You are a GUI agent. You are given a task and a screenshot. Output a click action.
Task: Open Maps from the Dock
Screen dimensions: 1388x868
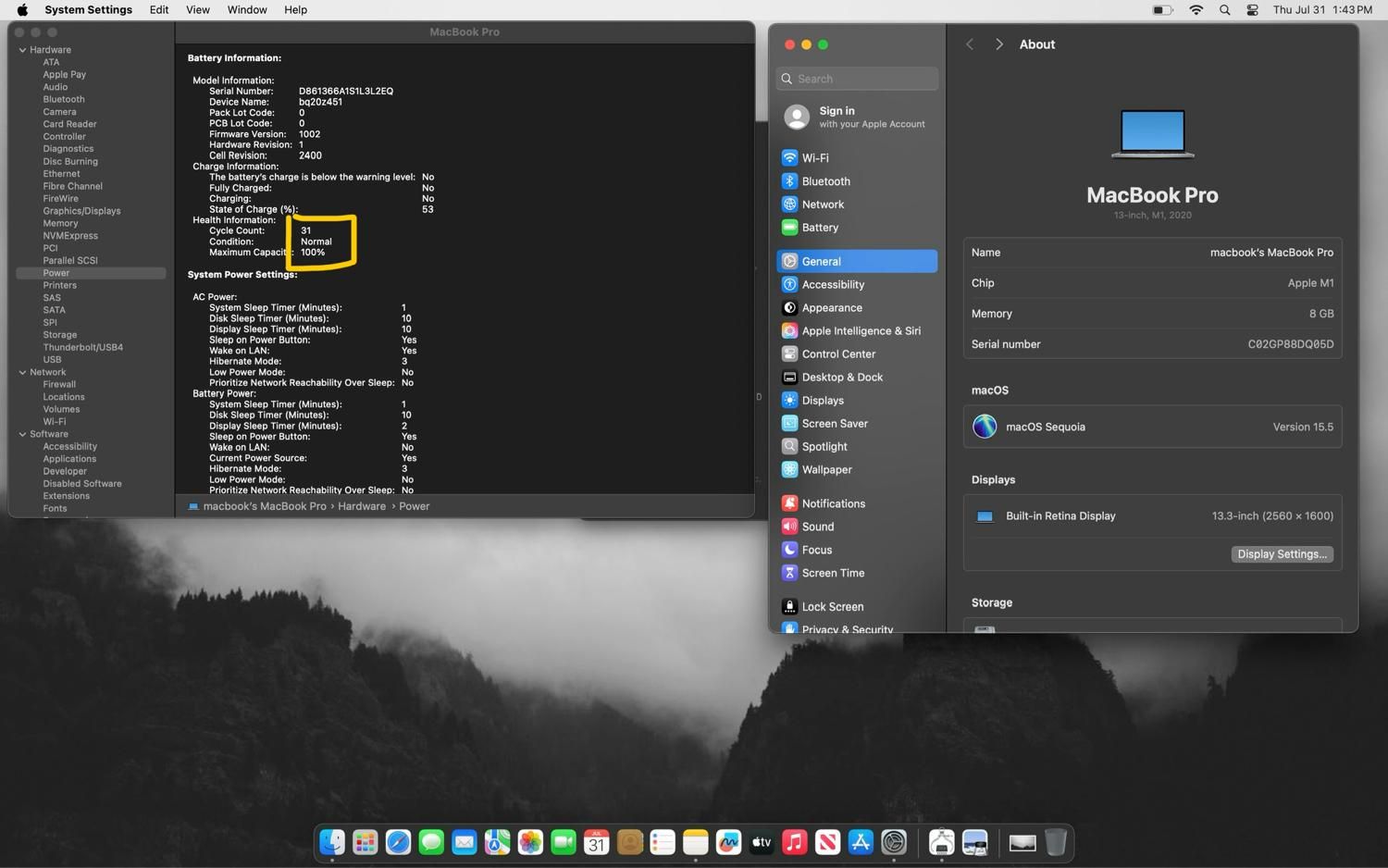497,842
